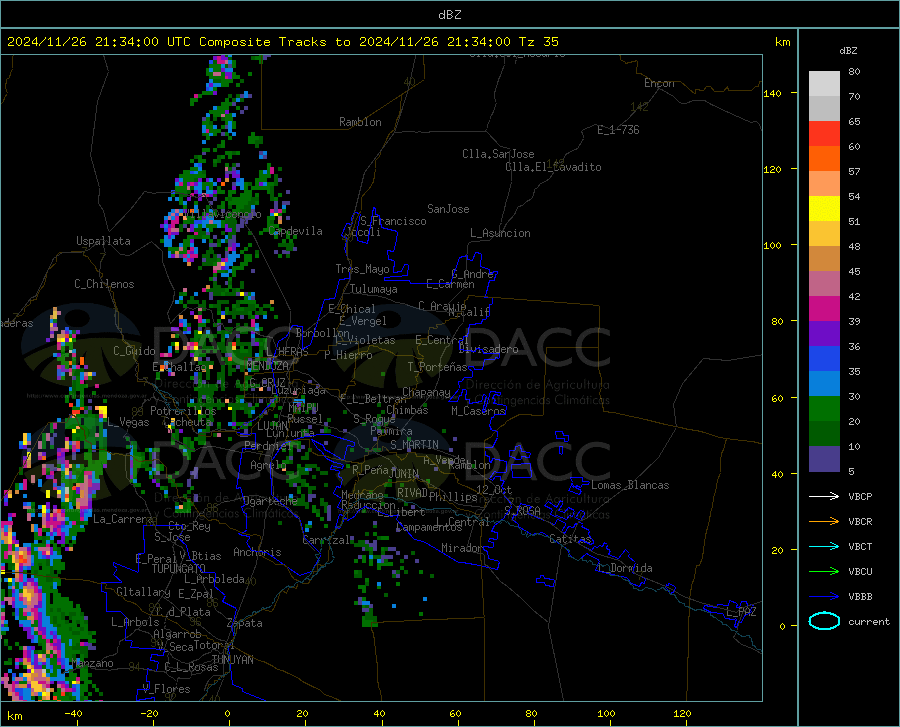Click the 'SanJose' map label

pos(448,209)
